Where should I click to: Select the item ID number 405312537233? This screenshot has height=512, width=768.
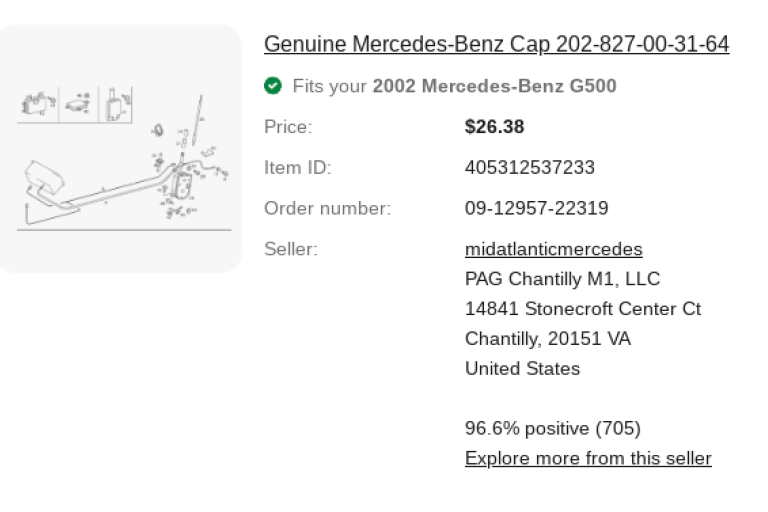(x=529, y=167)
